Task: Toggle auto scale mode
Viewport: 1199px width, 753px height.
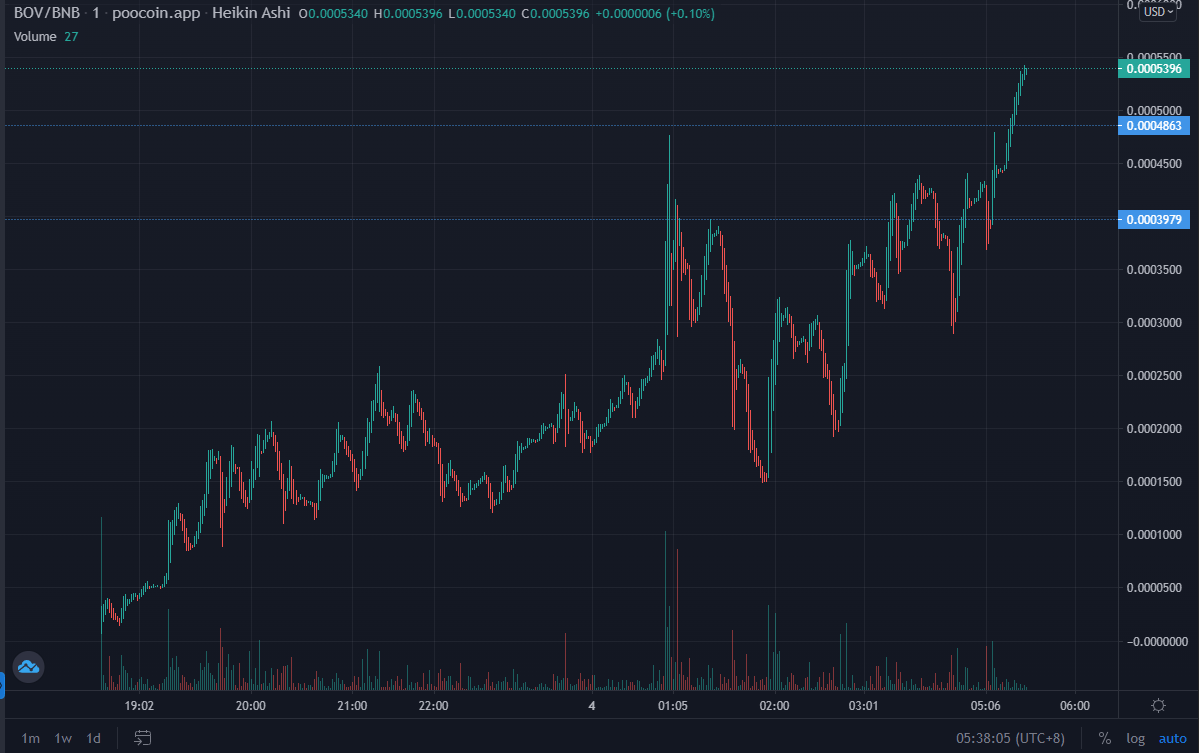Action: tap(1172, 738)
